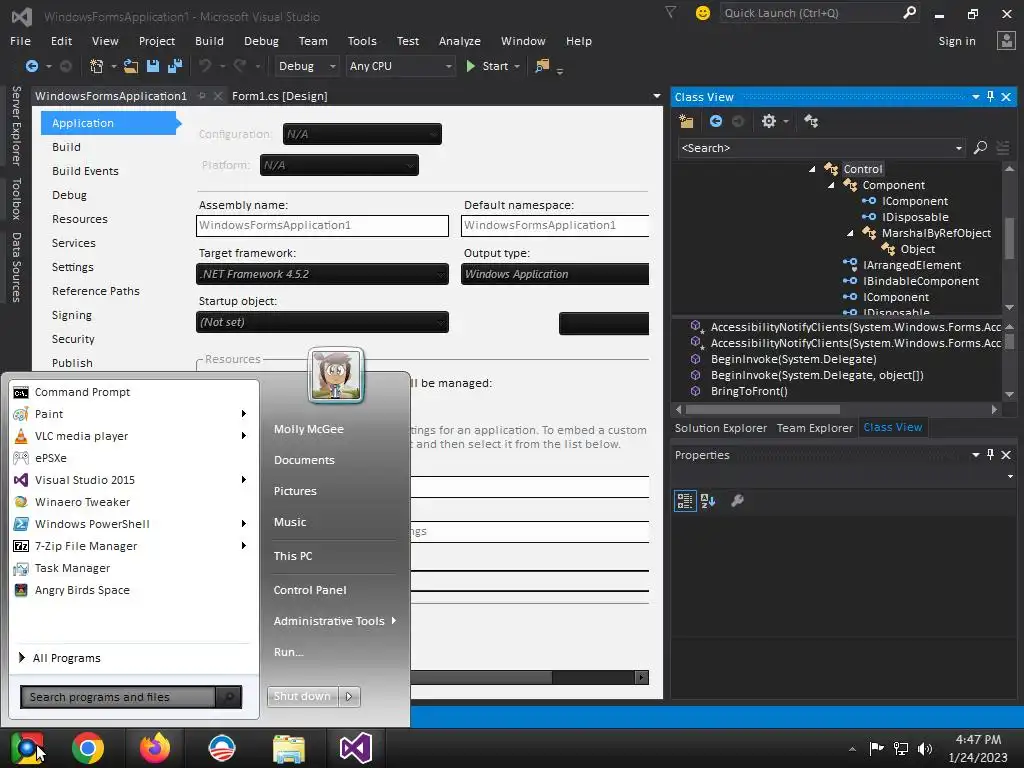The width and height of the screenshot is (1024, 768).
Task: Click Sign in link
Action: [957, 41]
